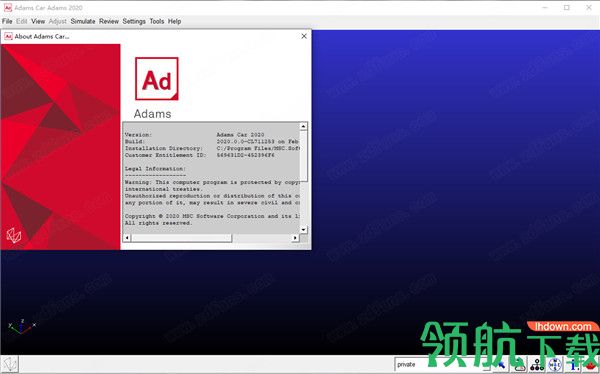The height and width of the screenshot is (374, 600).
Task: Open the File menu
Action: [7, 21]
